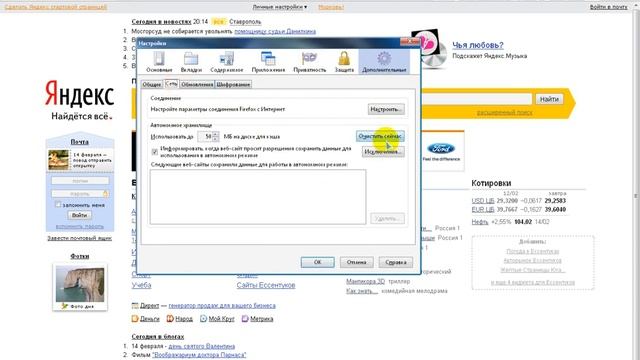
Task: Switch to the Шифрование tab
Action: pos(233,84)
